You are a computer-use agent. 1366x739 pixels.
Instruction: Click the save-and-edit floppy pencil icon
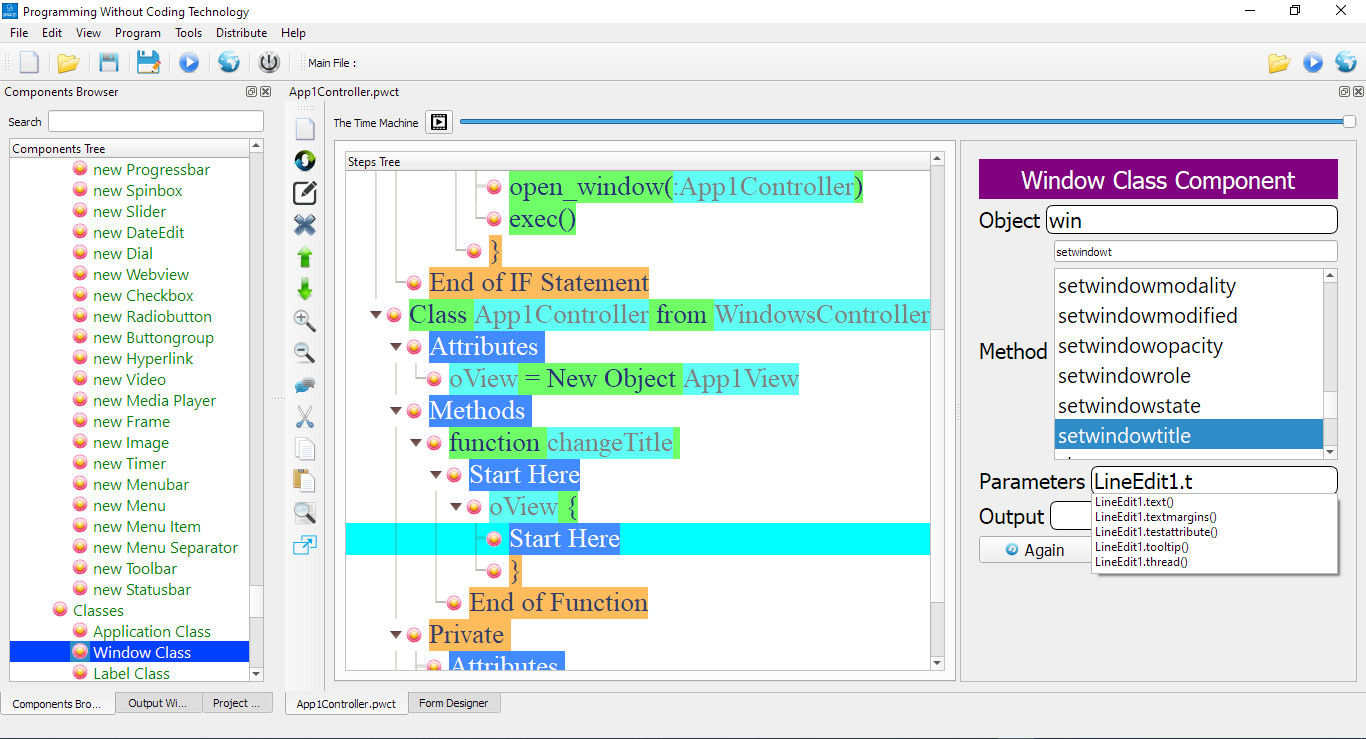pyautogui.click(x=148, y=62)
